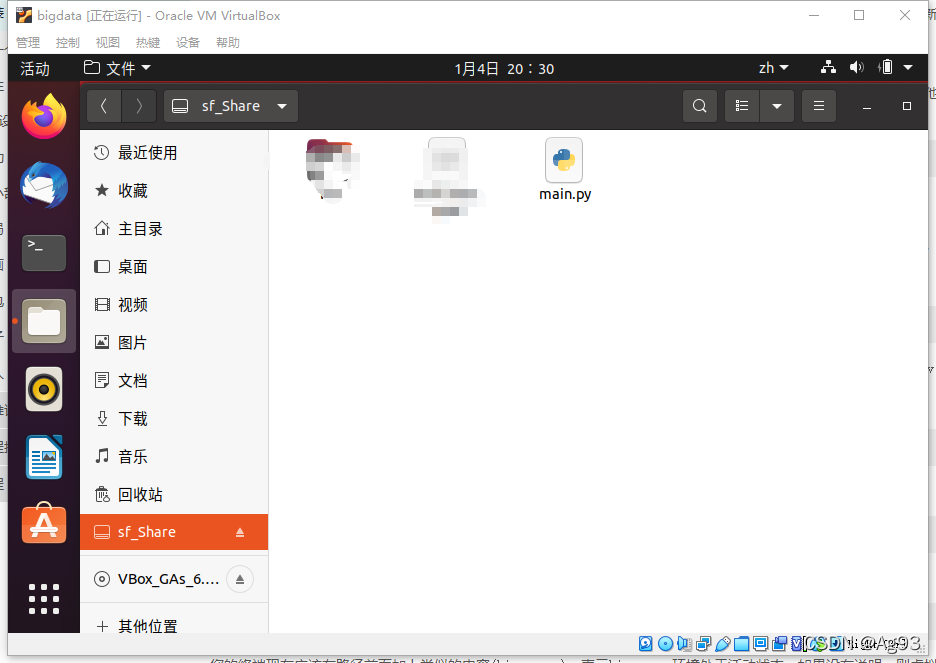The height and width of the screenshot is (663, 936).
Task: Eject the VBox_GAs disc
Action: pyautogui.click(x=240, y=579)
